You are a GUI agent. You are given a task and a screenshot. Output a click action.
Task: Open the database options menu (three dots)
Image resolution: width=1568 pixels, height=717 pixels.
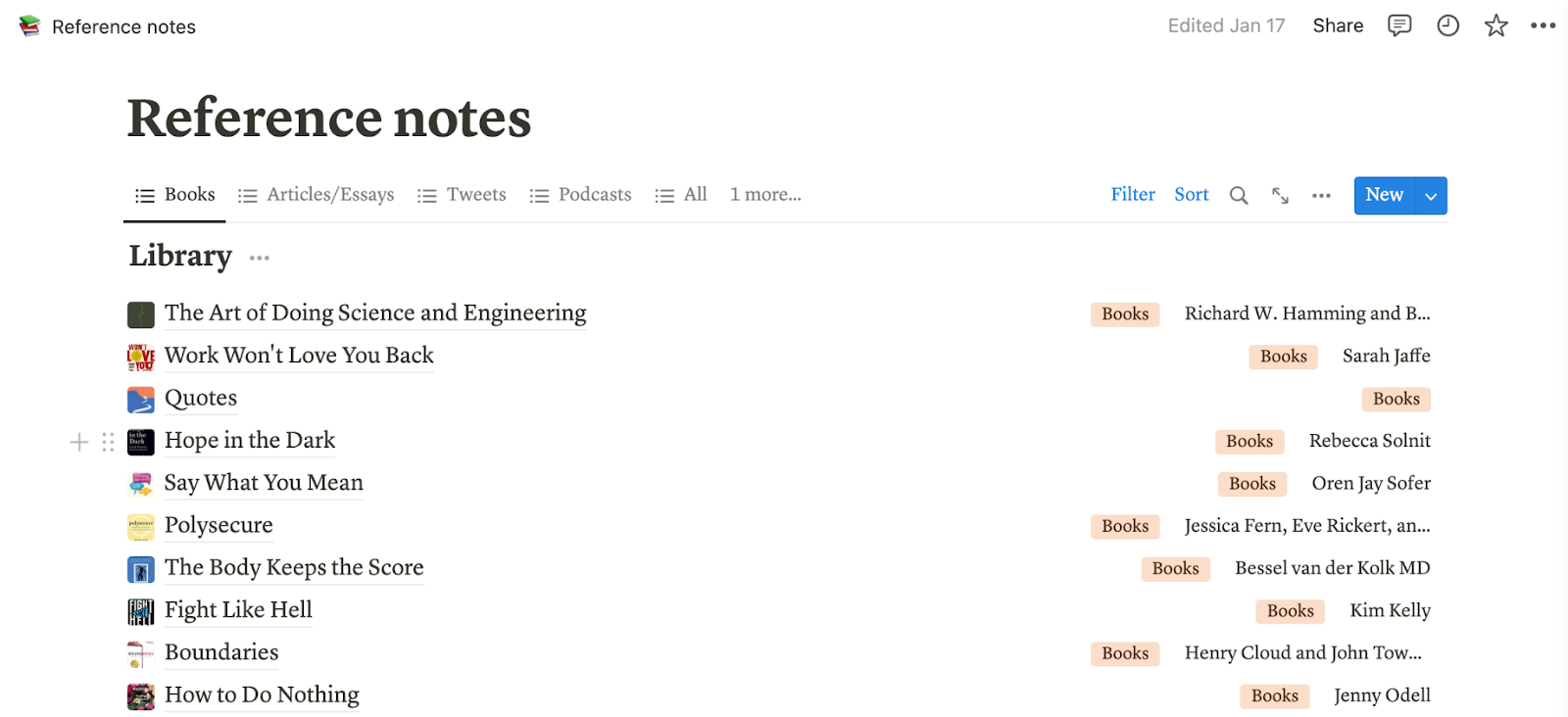[x=1320, y=195]
